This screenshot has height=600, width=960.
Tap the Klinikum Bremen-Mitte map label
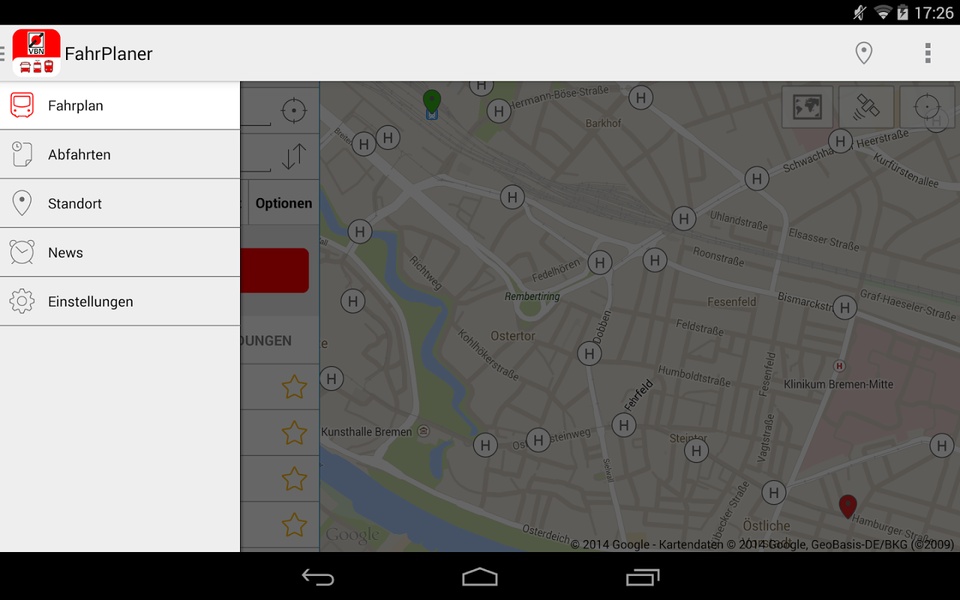pos(838,384)
